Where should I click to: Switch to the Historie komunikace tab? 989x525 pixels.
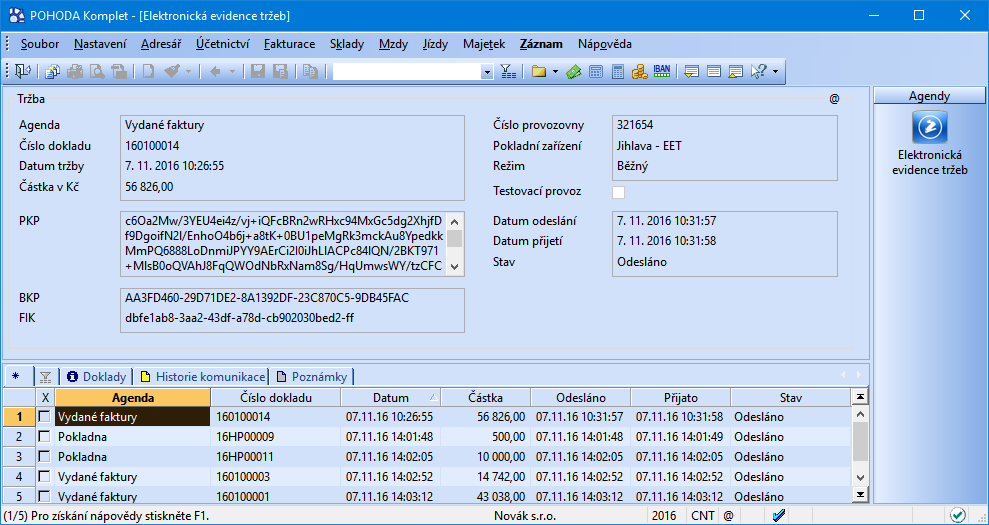coord(202,377)
